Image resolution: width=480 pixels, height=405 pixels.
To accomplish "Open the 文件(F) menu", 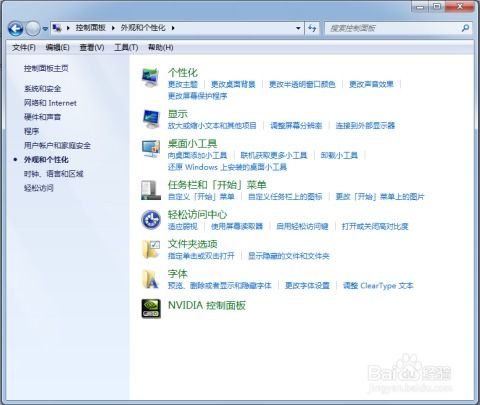I will pyautogui.click(x=24, y=48).
